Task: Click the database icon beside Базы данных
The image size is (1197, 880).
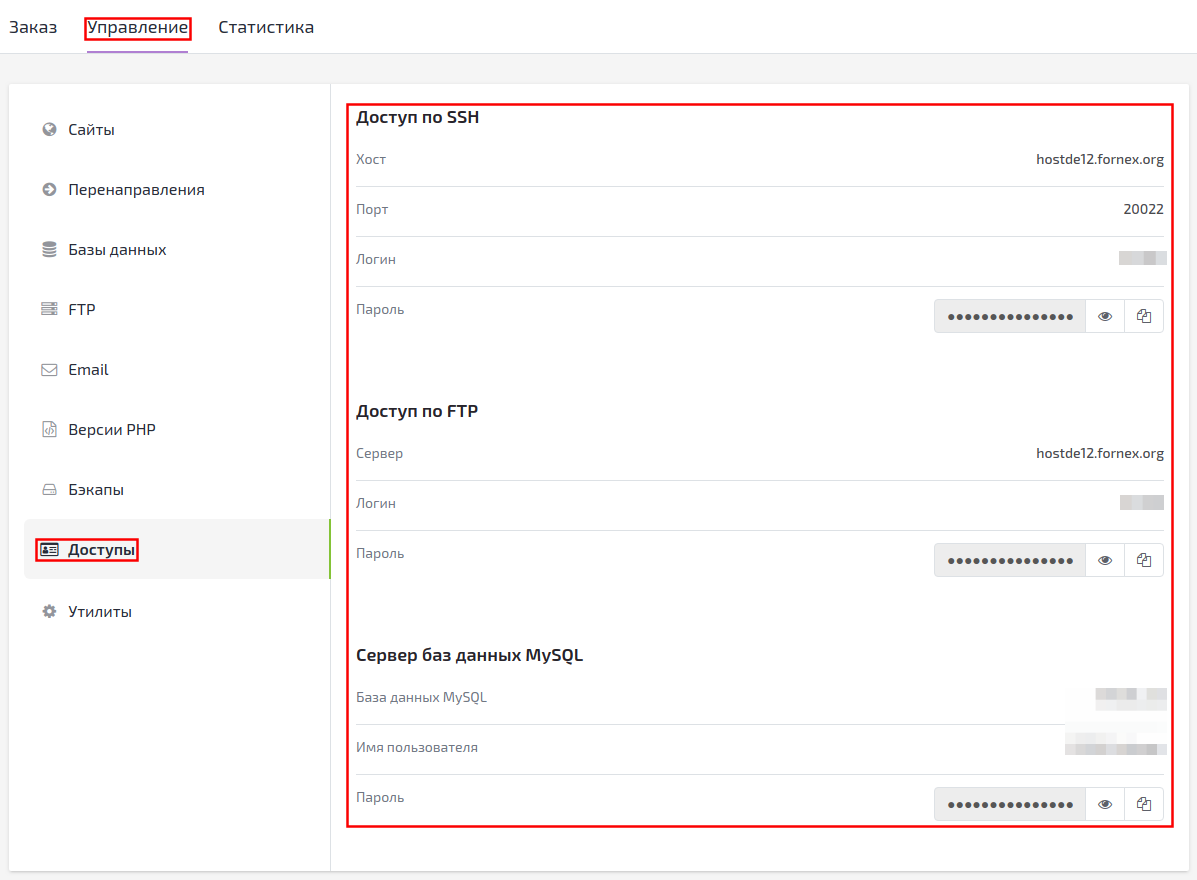Action: 49,249
